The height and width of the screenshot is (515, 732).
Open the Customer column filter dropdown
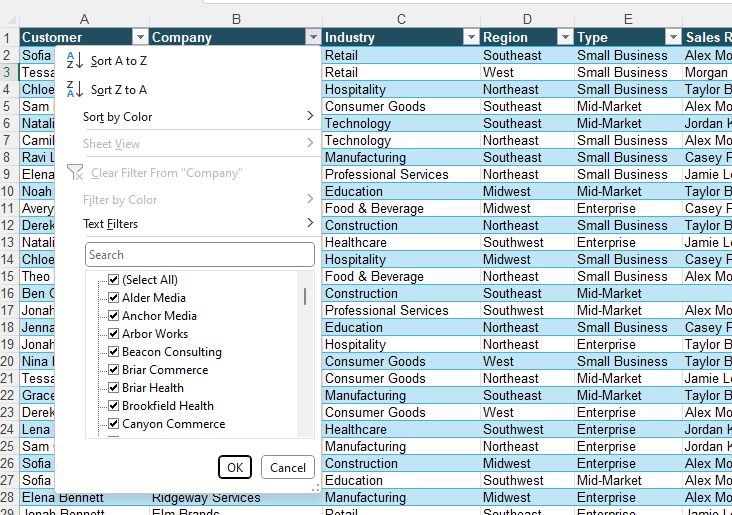pyautogui.click(x=140, y=37)
